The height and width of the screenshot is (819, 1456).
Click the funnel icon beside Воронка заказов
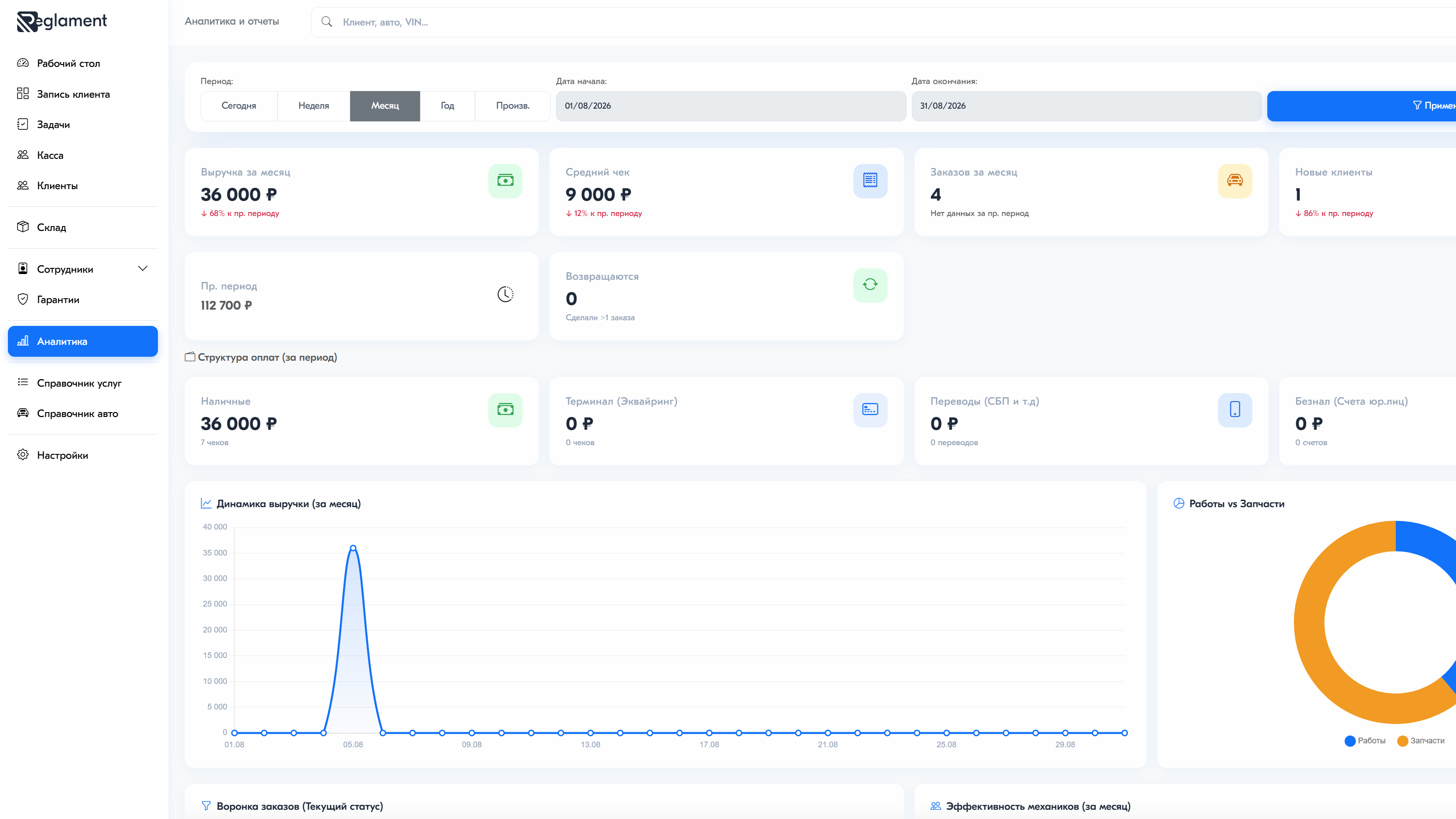tap(206, 806)
